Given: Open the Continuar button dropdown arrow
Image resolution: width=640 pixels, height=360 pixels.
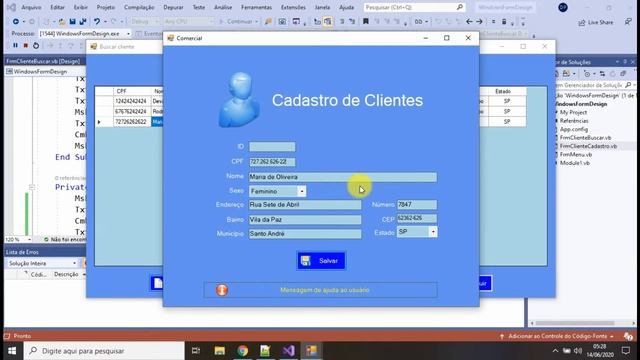Looking at the screenshot, I should (x=256, y=22).
